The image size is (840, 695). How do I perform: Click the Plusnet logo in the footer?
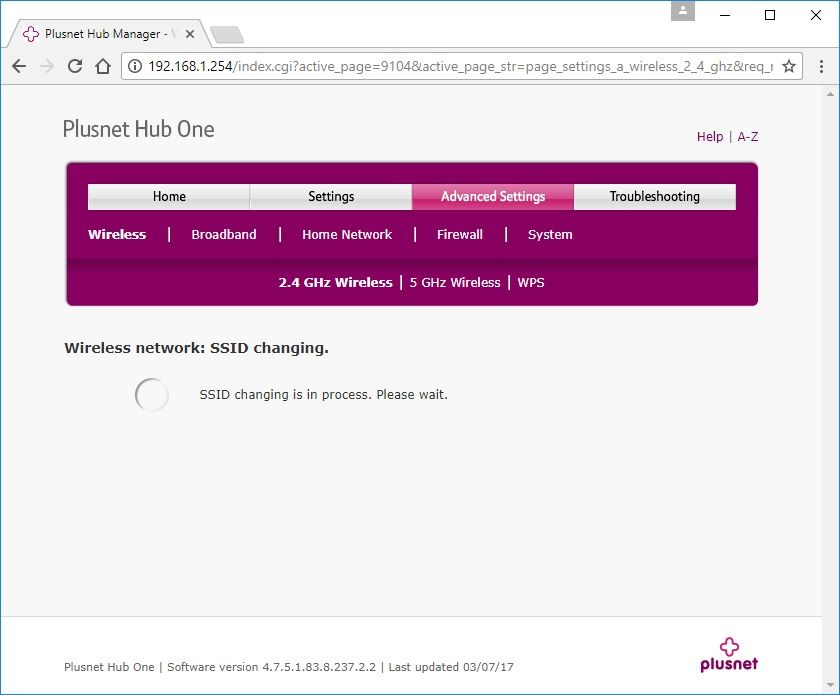point(729,653)
